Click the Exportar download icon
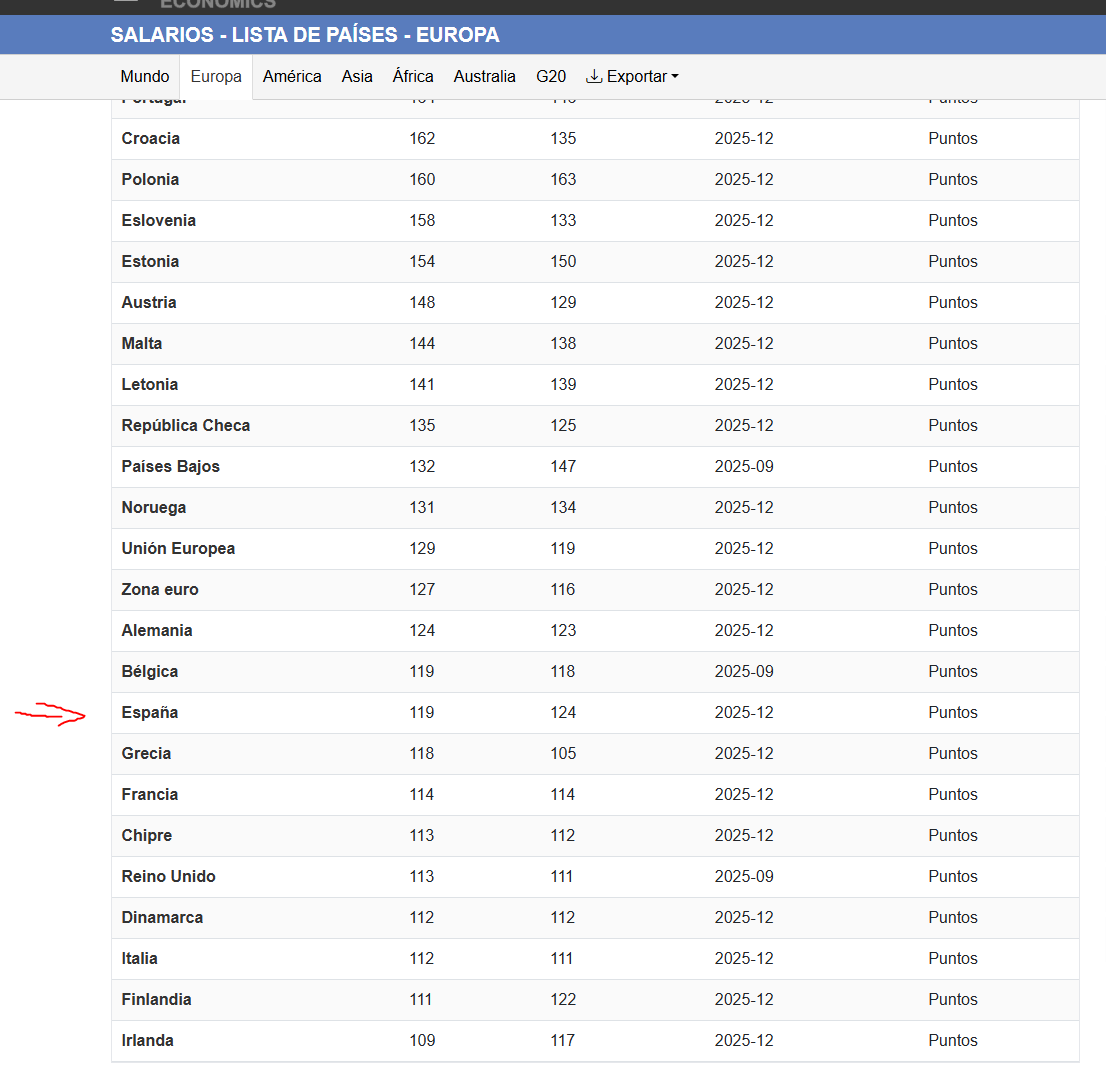The image size is (1106, 1083). (x=595, y=76)
